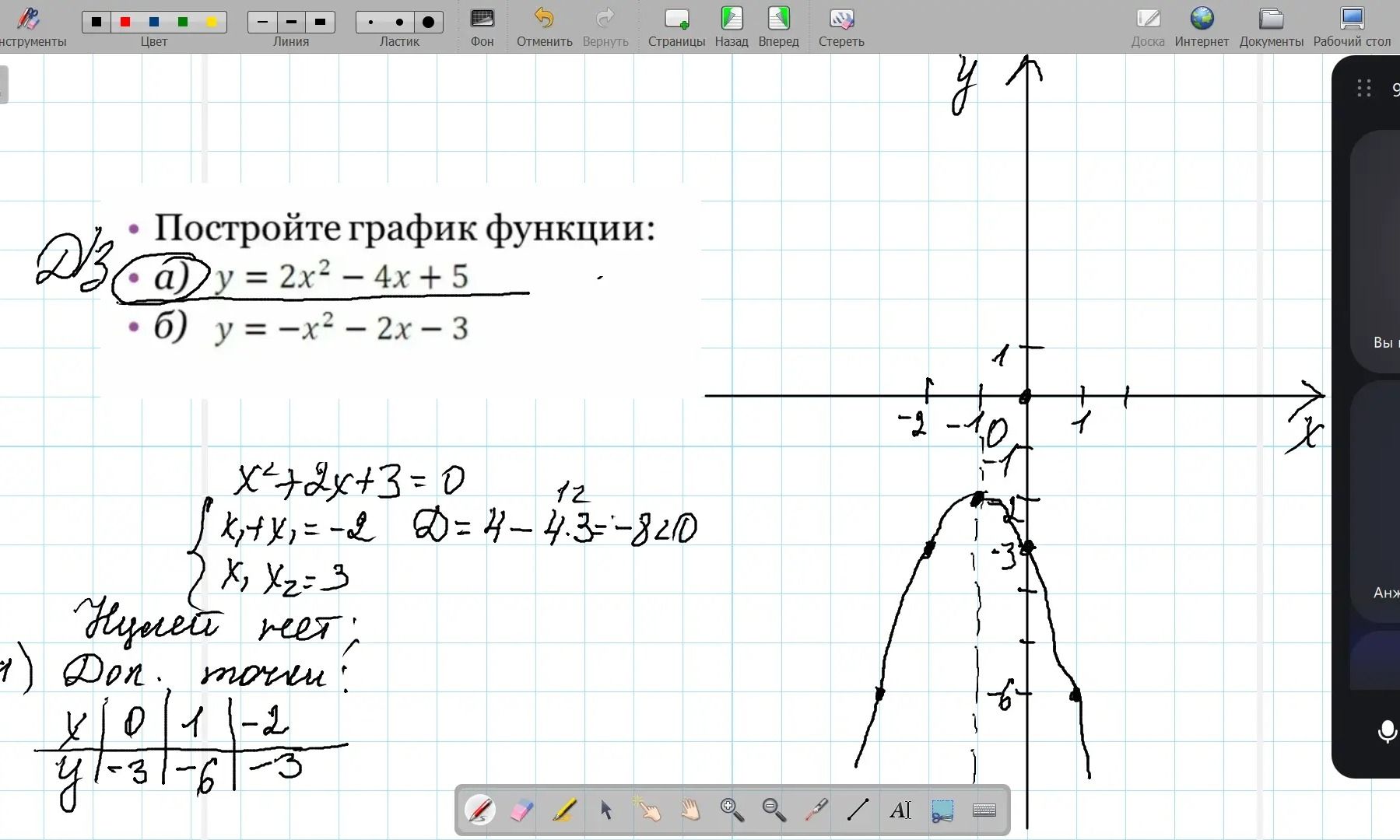Viewport: 1400px width, 840px height.
Task: Select the thinnest line width
Action: [262, 22]
